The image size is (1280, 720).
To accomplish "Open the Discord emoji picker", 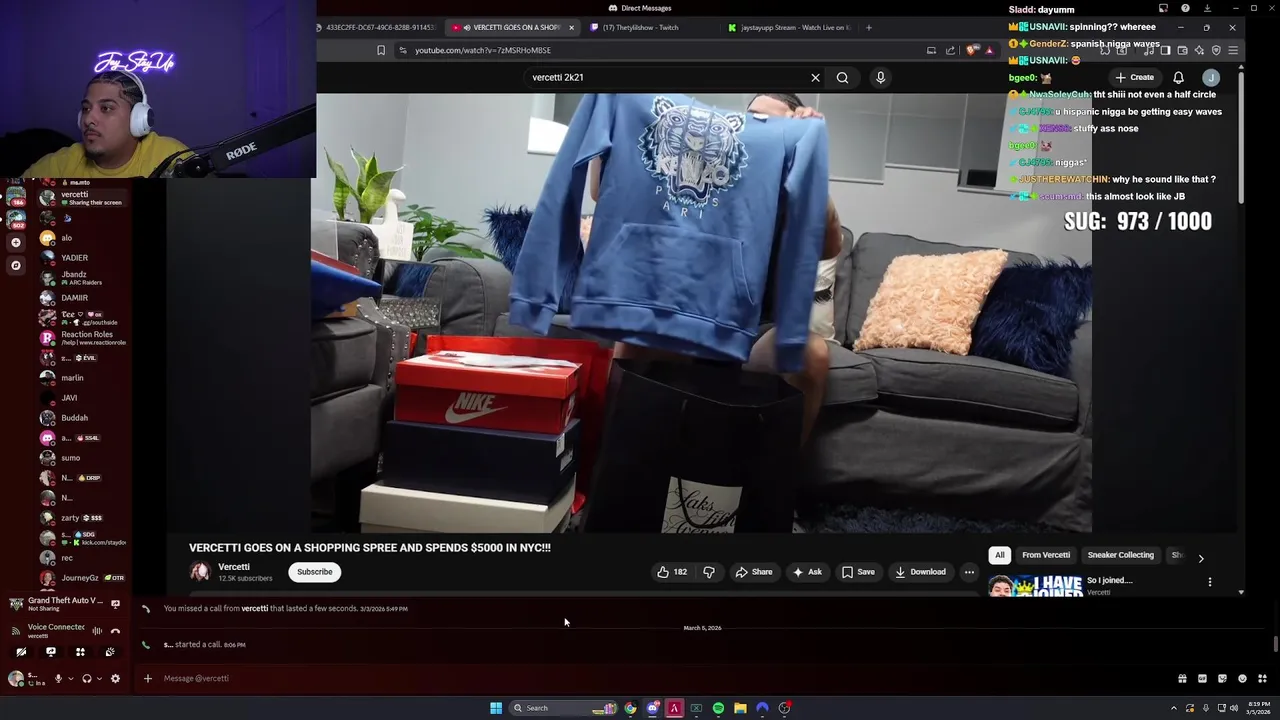I will 1242,679.
